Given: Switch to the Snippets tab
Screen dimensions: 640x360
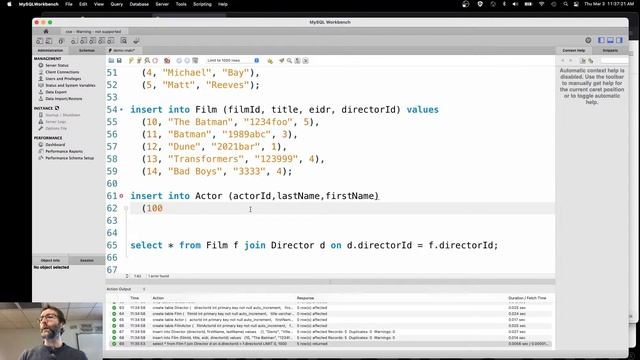Looking at the screenshot, I should [x=610, y=51].
